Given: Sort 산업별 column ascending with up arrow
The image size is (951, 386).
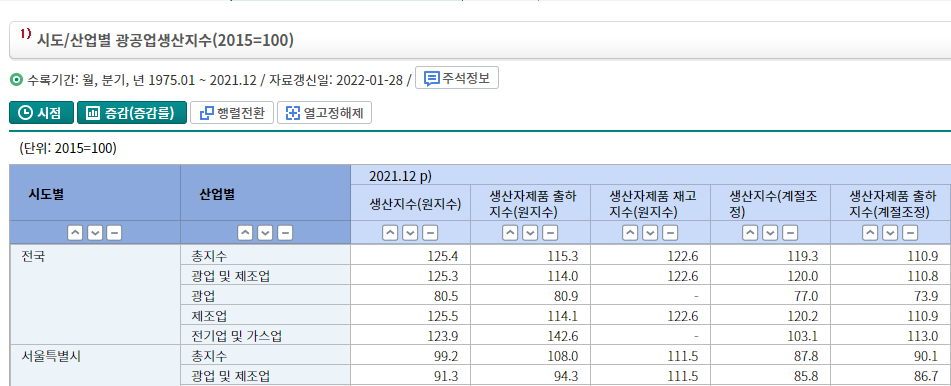Looking at the screenshot, I should click(245, 233).
